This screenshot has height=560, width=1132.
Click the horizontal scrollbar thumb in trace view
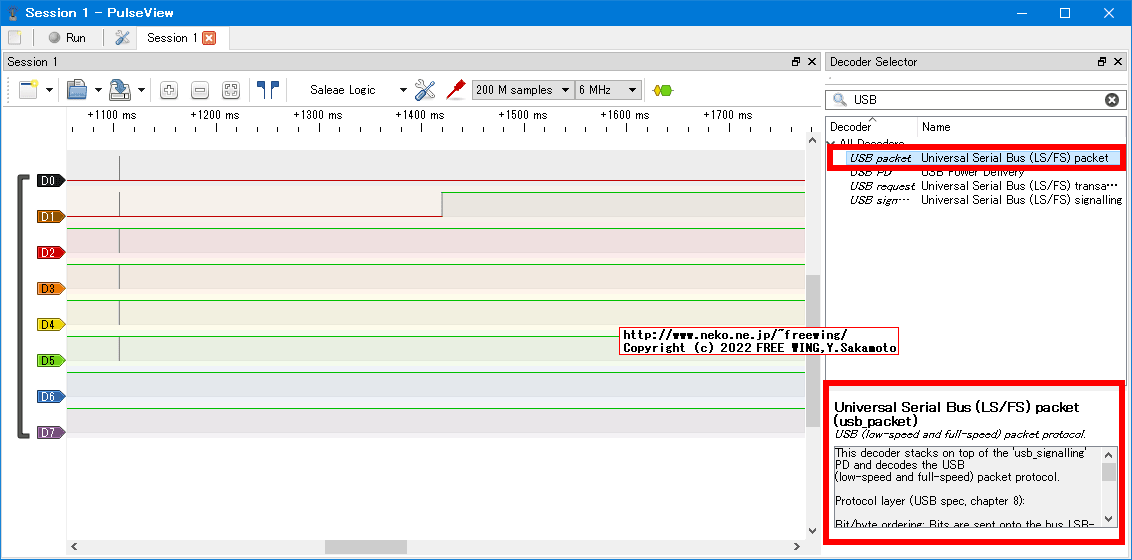pos(365,547)
